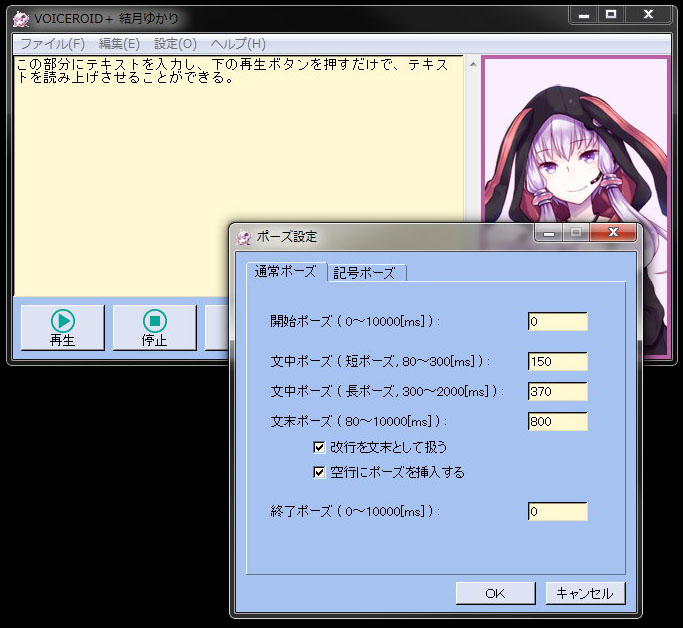683x628 pixels.
Task: Maximize the VOICEROID+ main window
Action: (611, 15)
